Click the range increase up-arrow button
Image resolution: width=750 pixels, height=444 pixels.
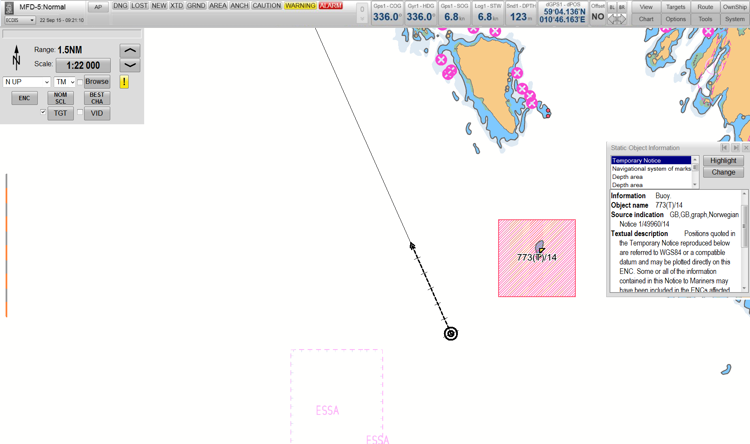pyautogui.click(x=130, y=50)
